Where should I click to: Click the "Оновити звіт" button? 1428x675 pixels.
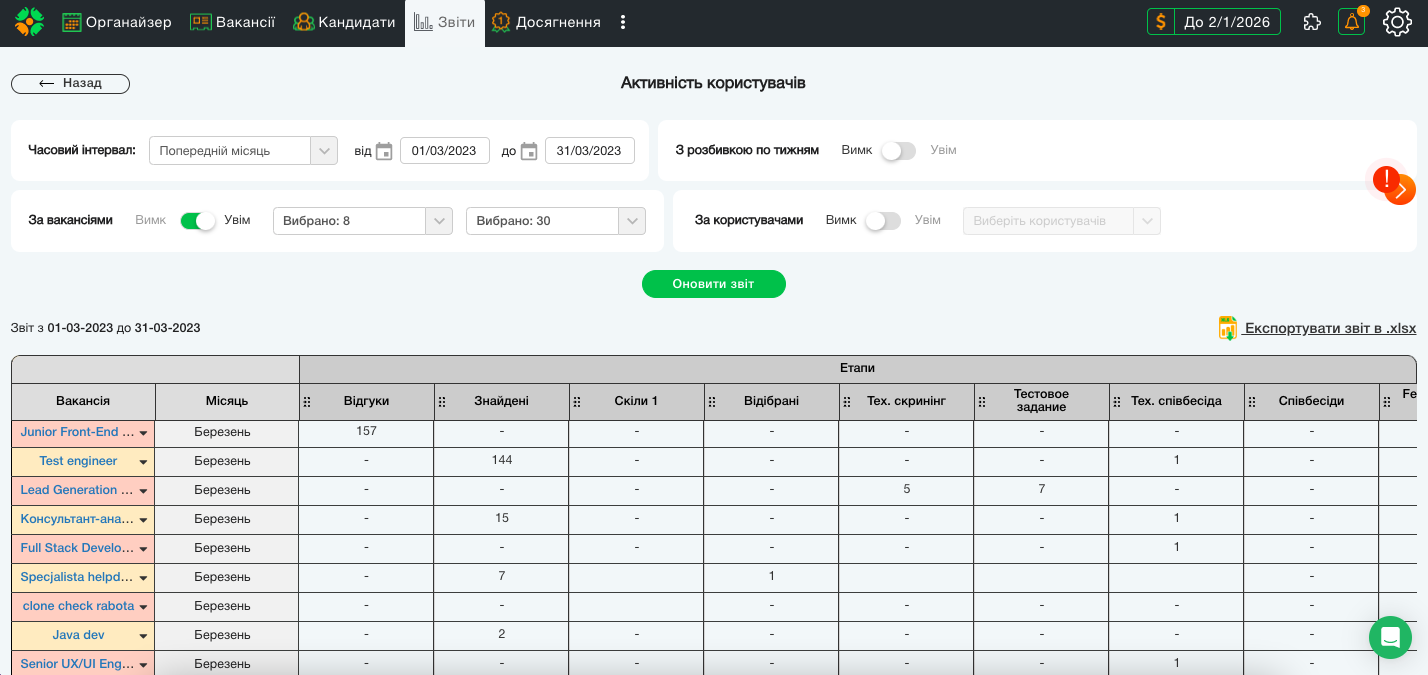coord(713,284)
